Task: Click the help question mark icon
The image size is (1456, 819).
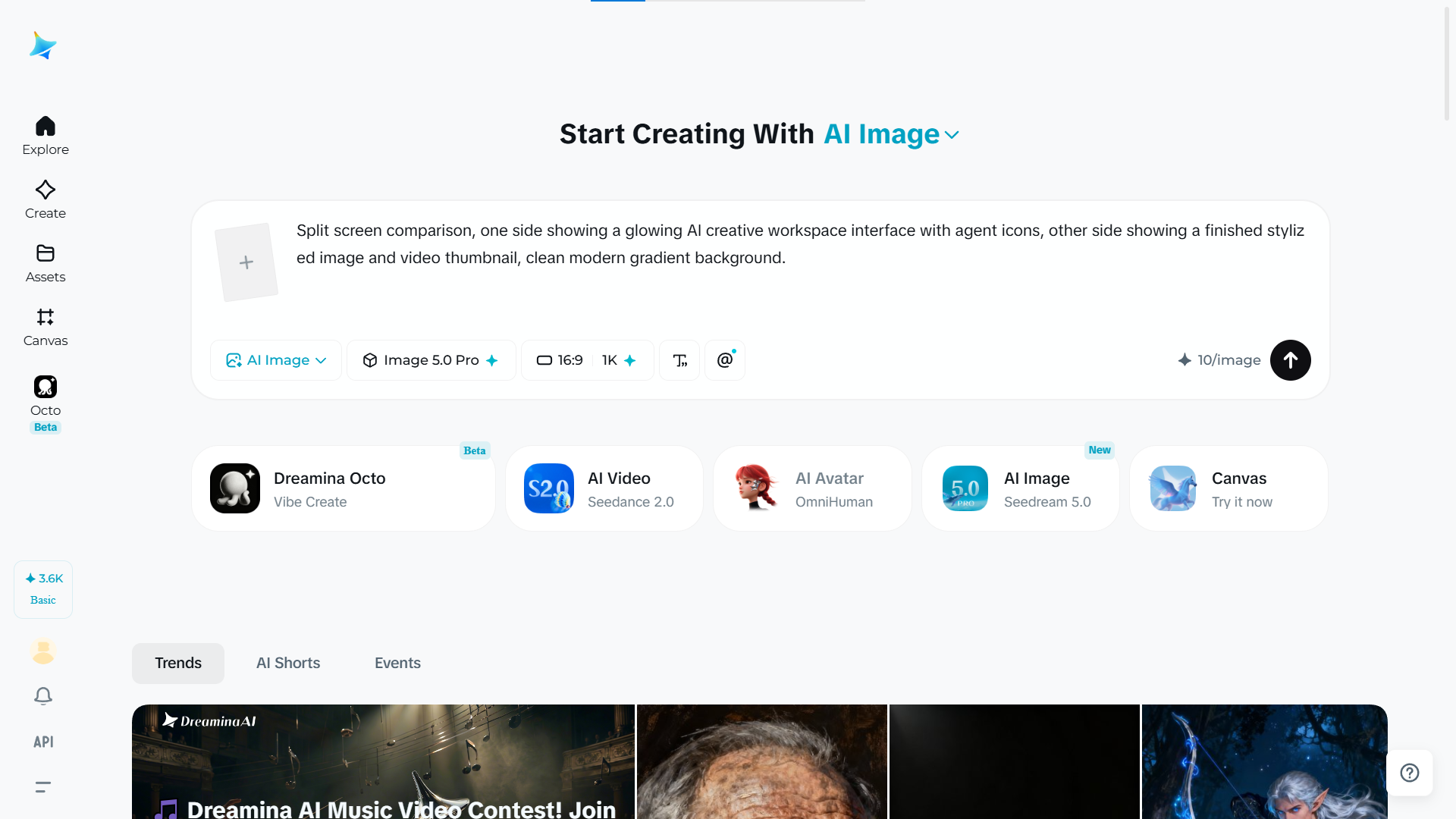Action: coord(1410,773)
